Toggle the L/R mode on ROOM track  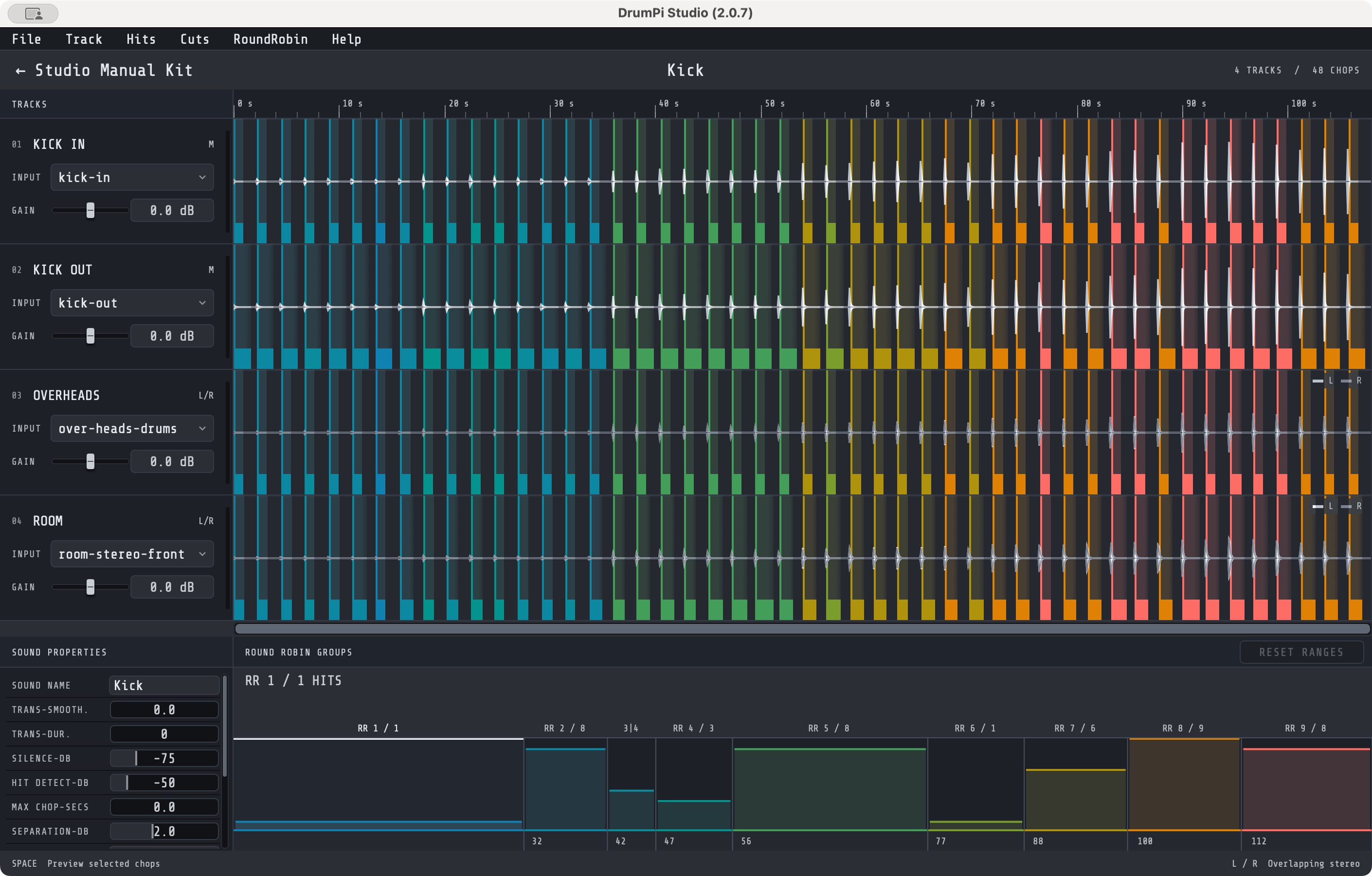point(206,521)
